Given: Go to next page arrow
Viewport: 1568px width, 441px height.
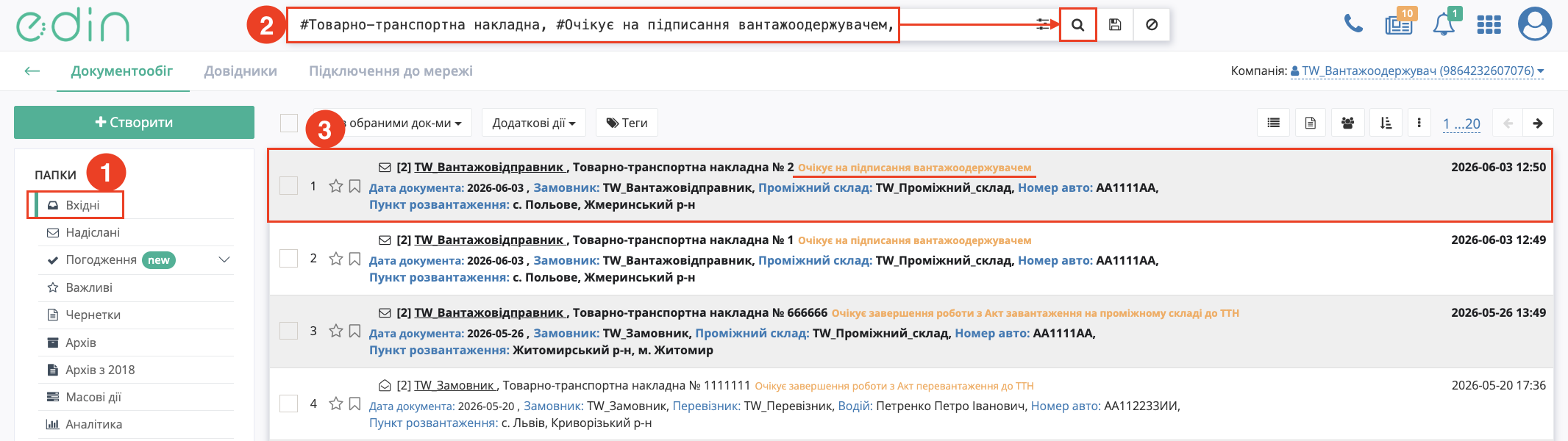Looking at the screenshot, I should (x=1538, y=123).
